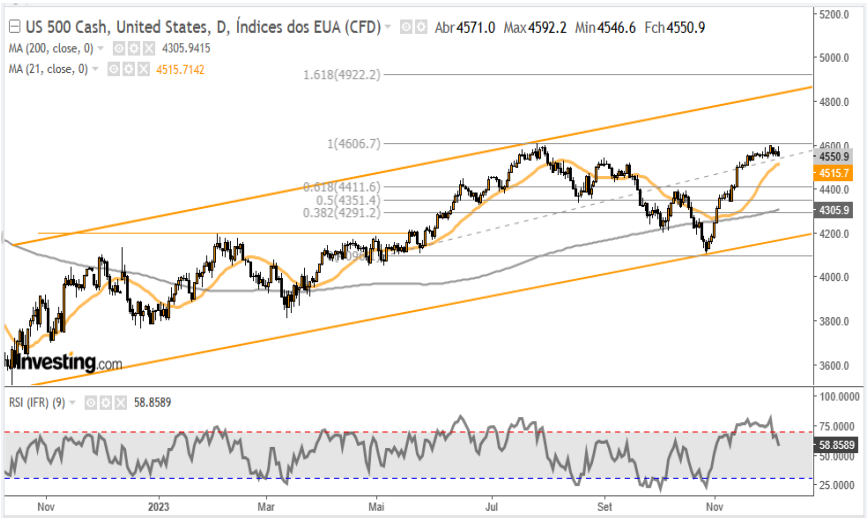867x519 pixels.
Task: Click the 4550.9 last price axis label
Action: (x=833, y=158)
